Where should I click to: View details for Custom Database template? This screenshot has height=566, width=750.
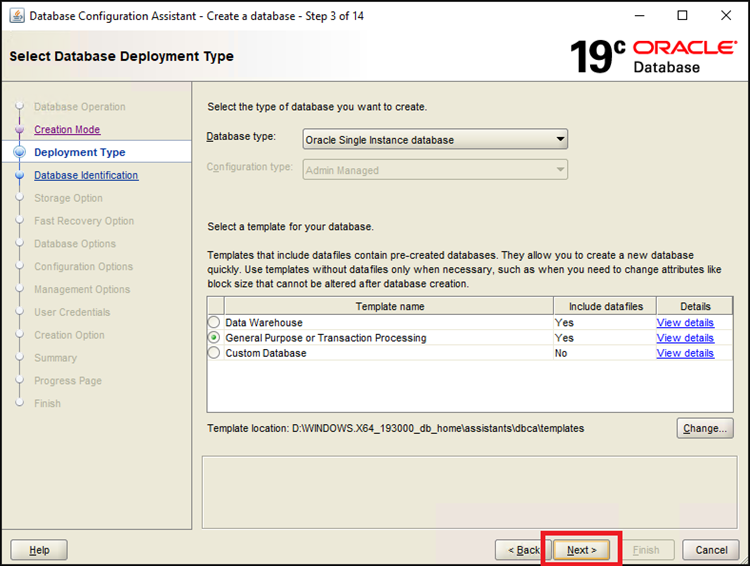click(685, 353)
